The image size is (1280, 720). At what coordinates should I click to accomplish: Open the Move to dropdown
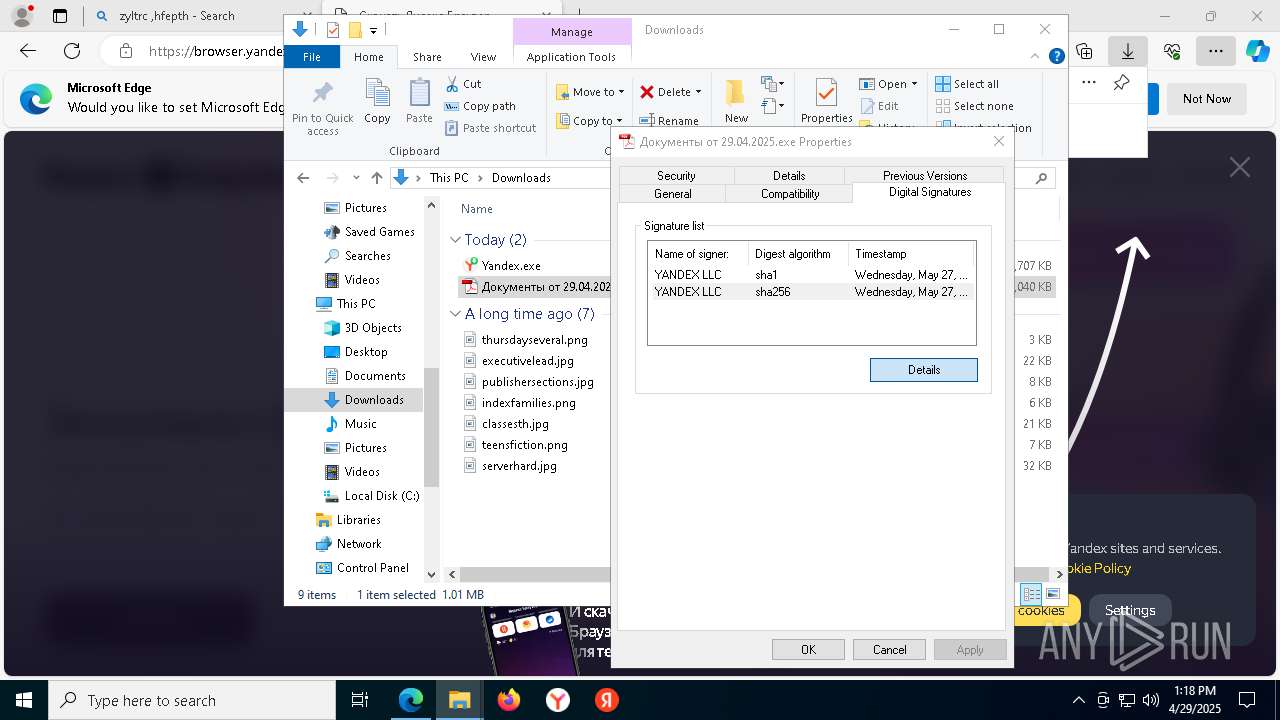pyautogui.click(x=590, y=92)
